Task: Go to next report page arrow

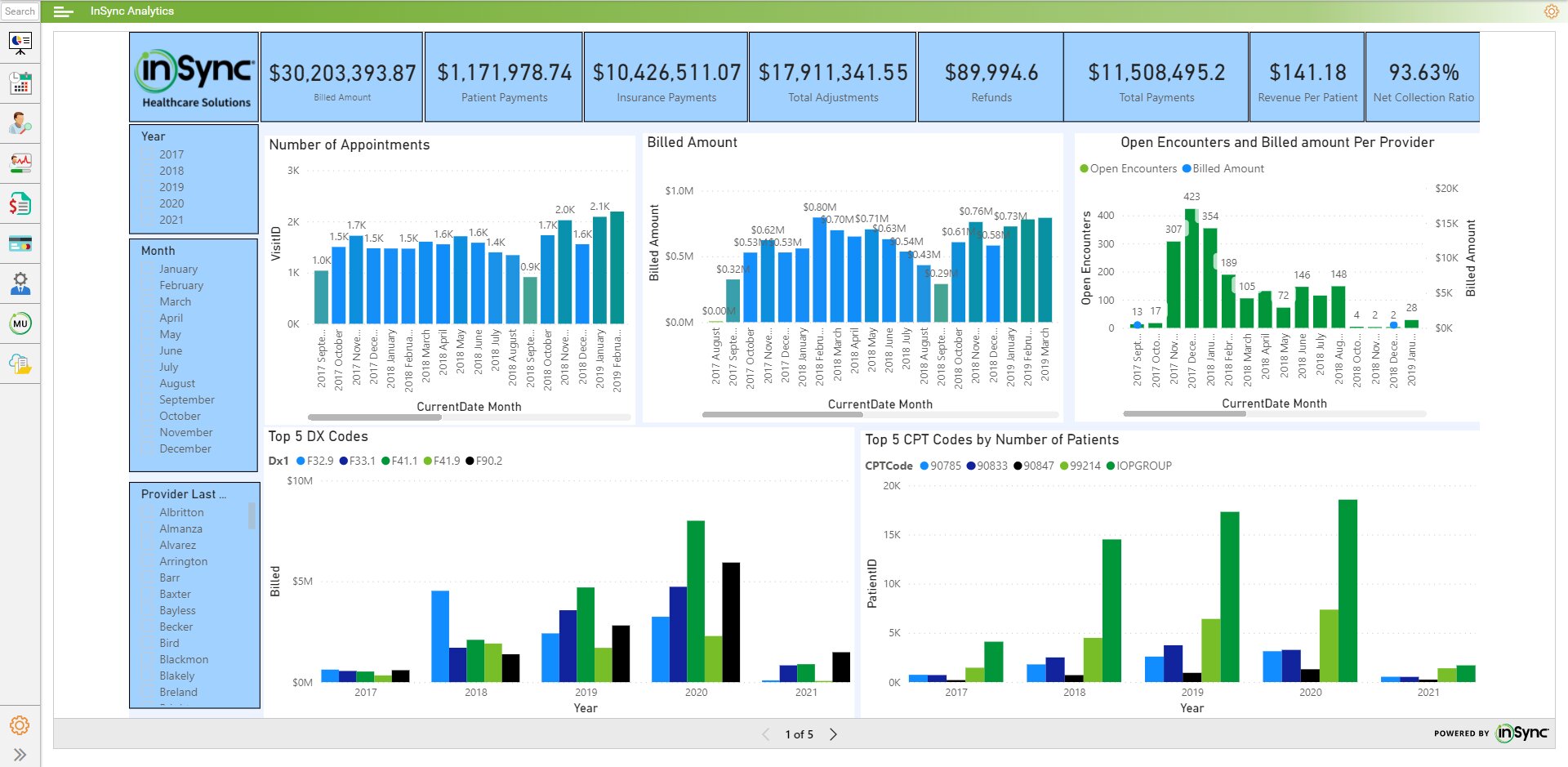Action: 833,734
